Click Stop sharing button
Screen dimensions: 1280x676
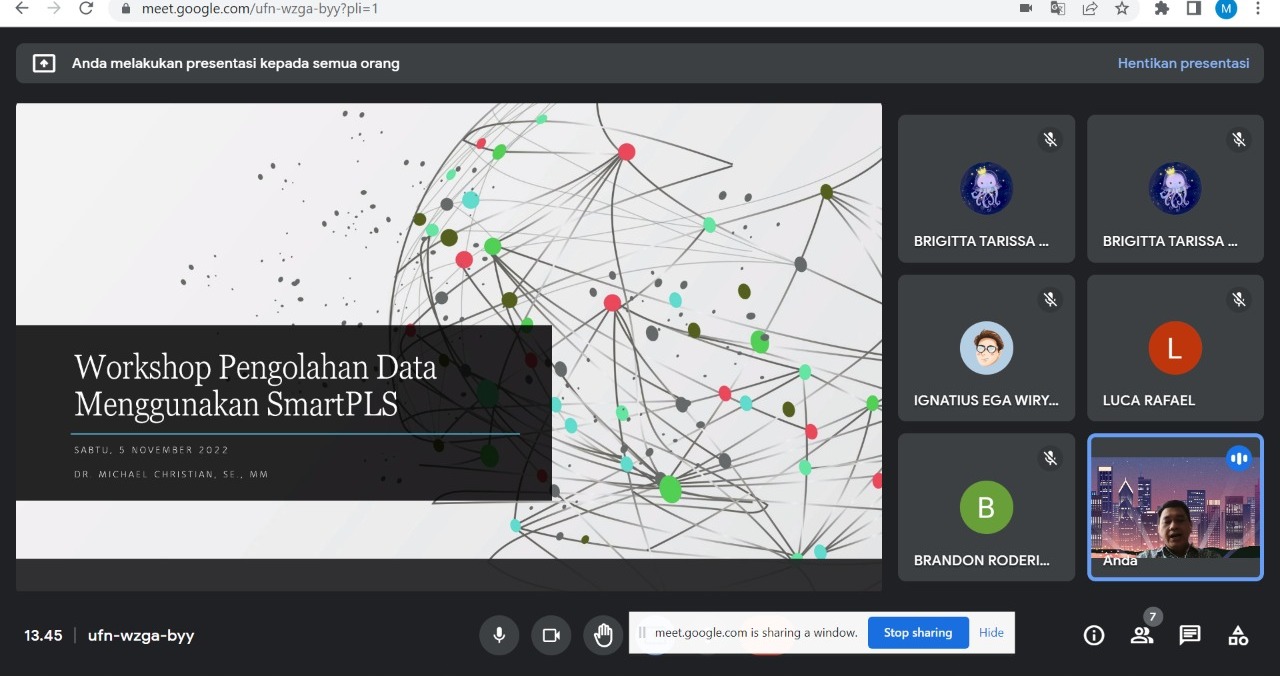[918, 632]
